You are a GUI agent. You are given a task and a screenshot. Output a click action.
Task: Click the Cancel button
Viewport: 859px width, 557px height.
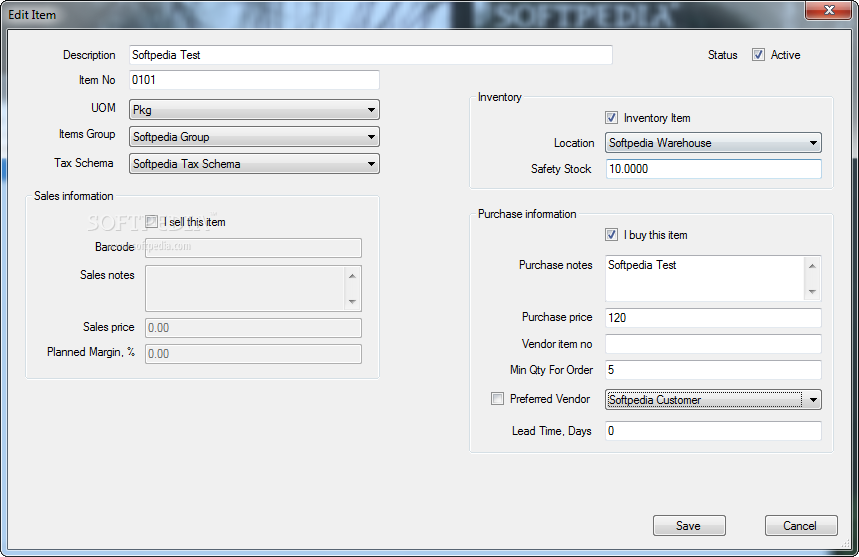[801, 526]
